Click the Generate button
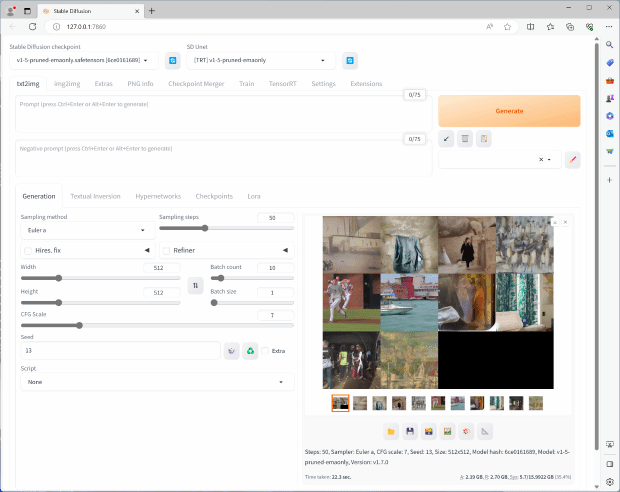This screenshot has height=492, width=620. (509, 111)
